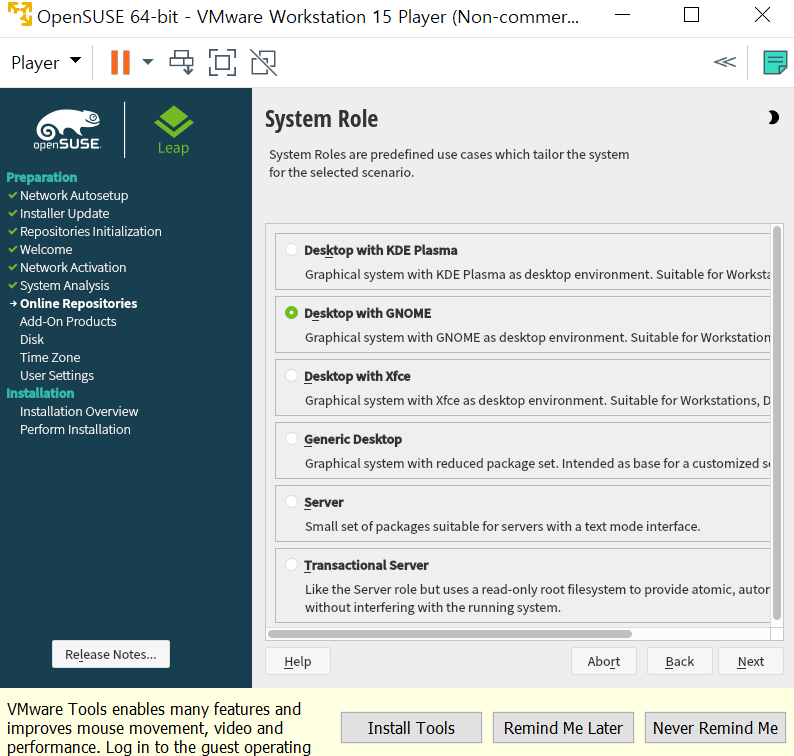Click Installer Update step in sidebar

pos(64,213)
